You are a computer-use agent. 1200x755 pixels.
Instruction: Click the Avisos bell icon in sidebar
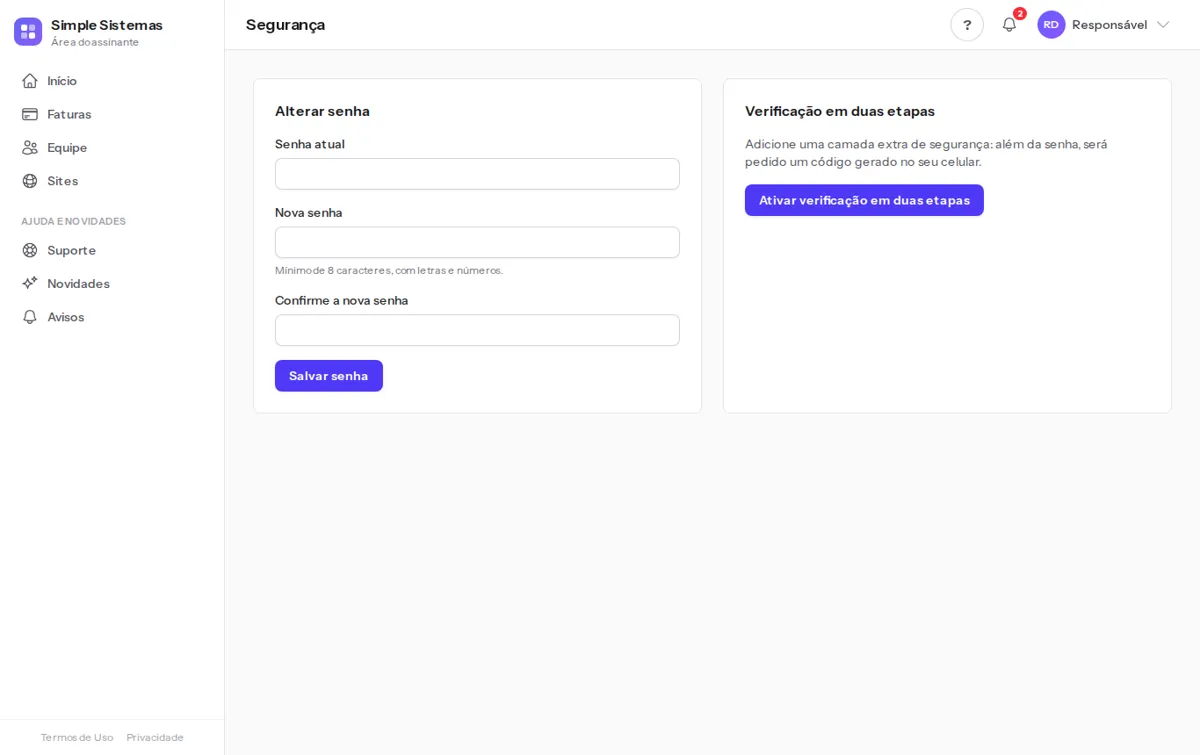30,317
